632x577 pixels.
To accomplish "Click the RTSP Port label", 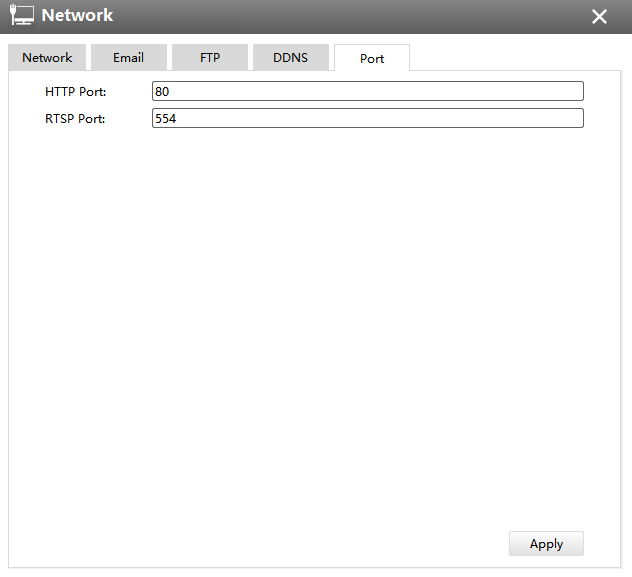I will [x=75, y=119].
